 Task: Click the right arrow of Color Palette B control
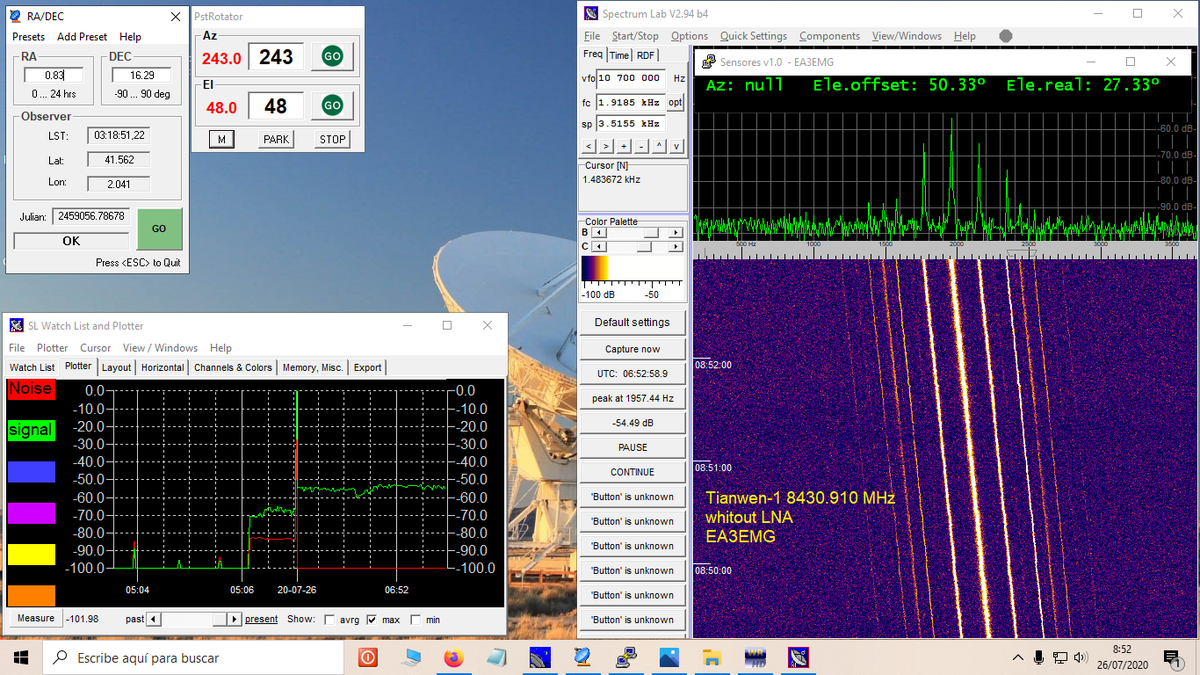677,231
